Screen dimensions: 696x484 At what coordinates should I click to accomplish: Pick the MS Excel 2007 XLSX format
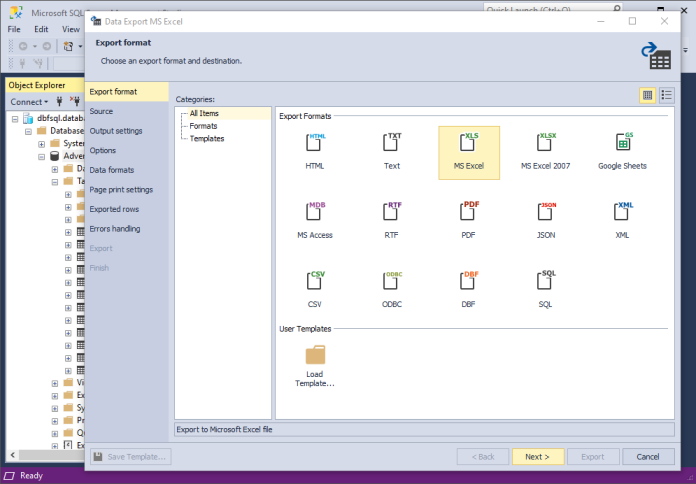(545, 152)
